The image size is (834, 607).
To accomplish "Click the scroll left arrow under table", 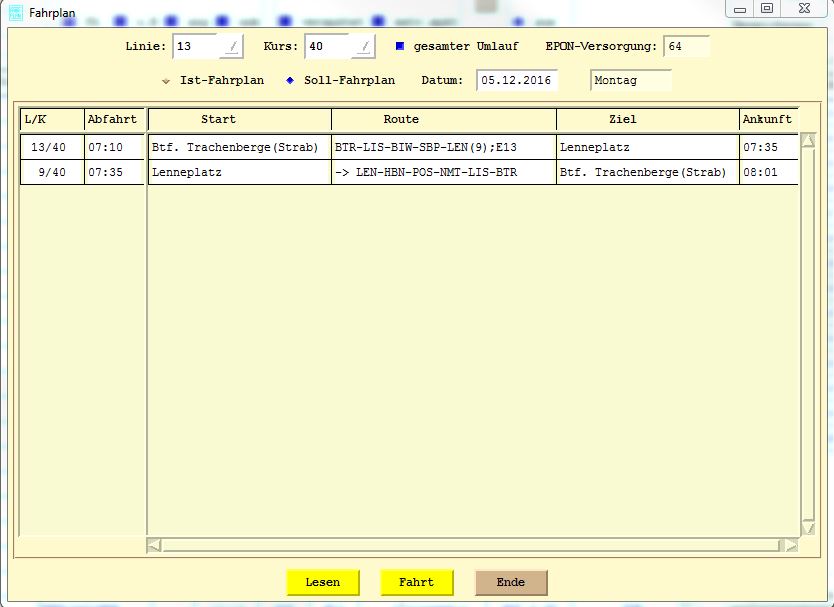I will (154, 545).
